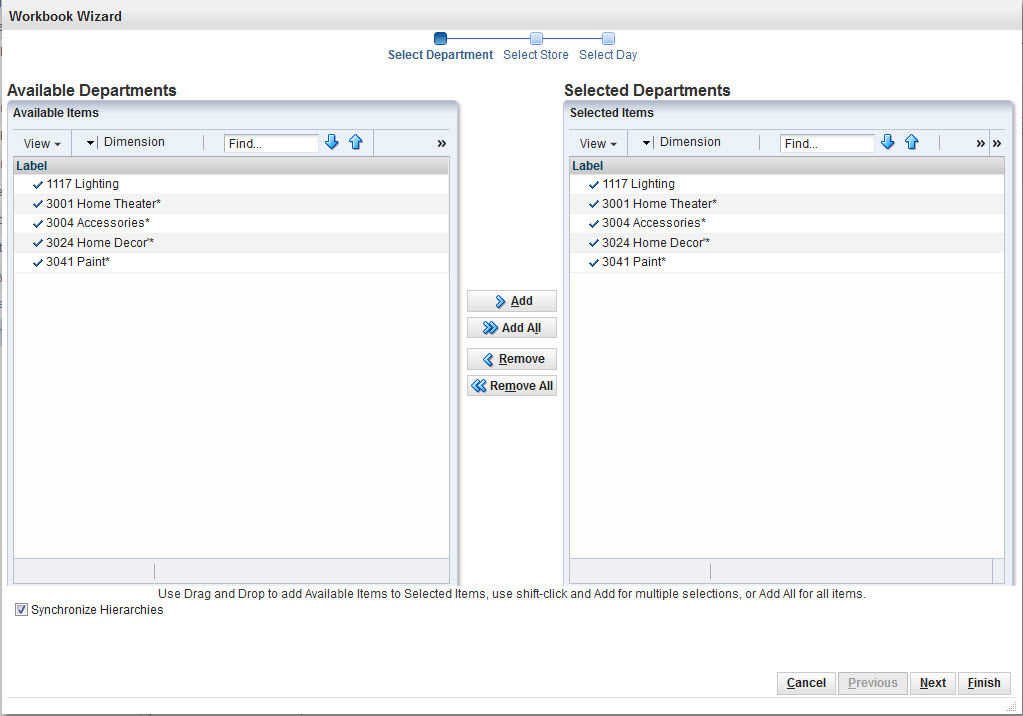Toggle Synchronize Hierarchies checkbox
The width and height of the screenshot is (1023, 716).
pyautogui.click(x=22, y=610)
